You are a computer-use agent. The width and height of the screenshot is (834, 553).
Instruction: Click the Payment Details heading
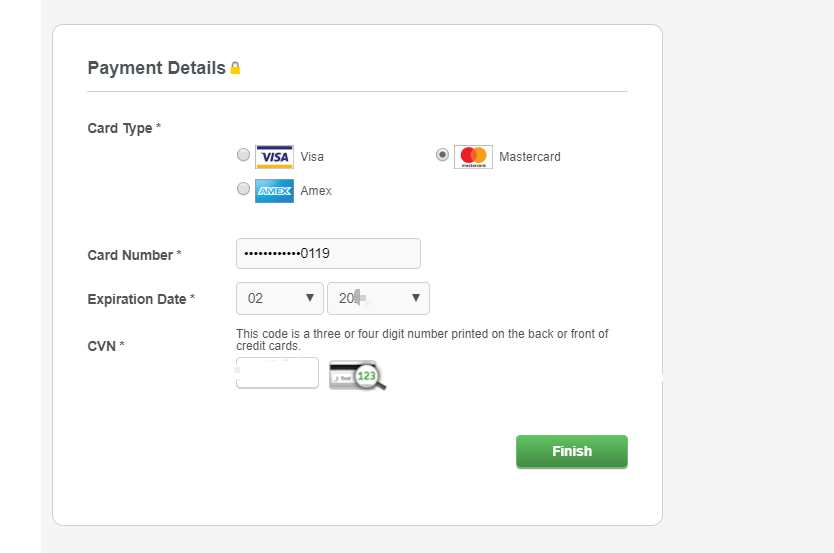point(156,68)
